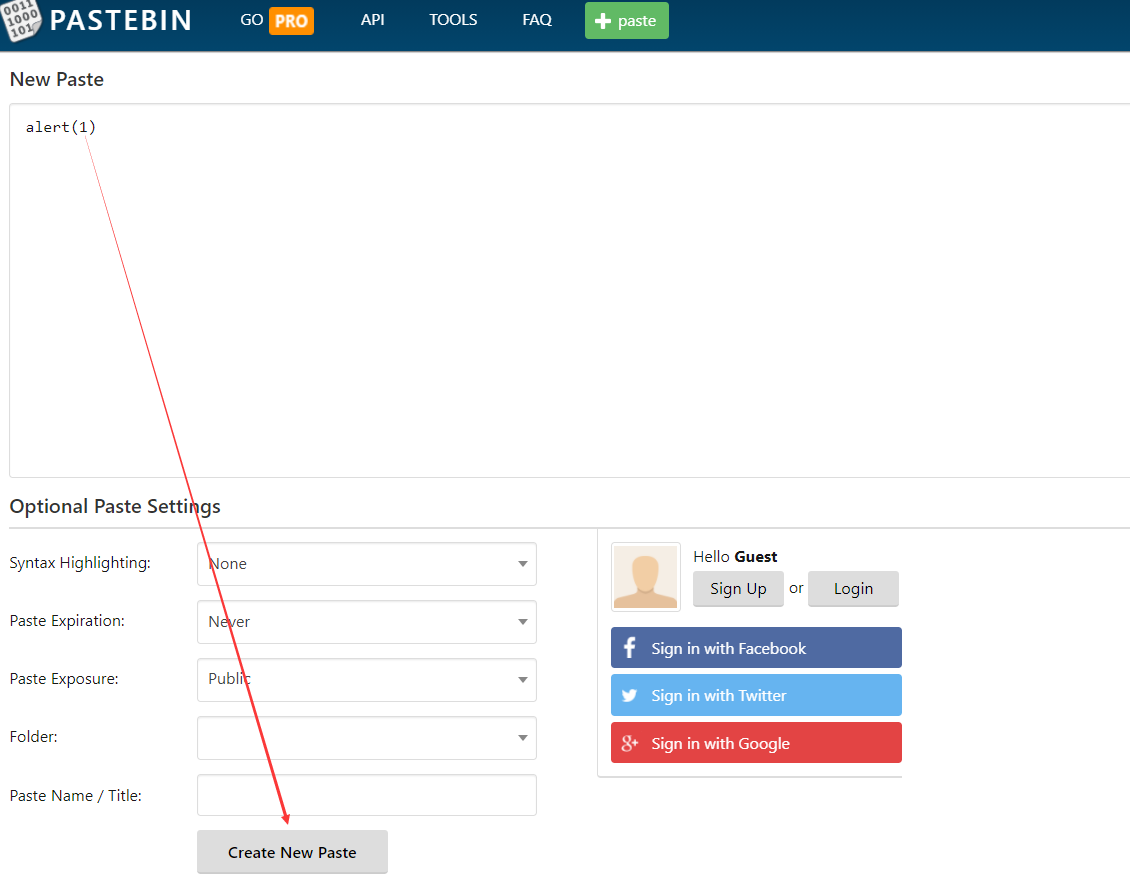The width and height of the screenshot is (1130, 875).
Task: Open the GO PRO badge
Action: pyautogui.click(x=291, y=21)
